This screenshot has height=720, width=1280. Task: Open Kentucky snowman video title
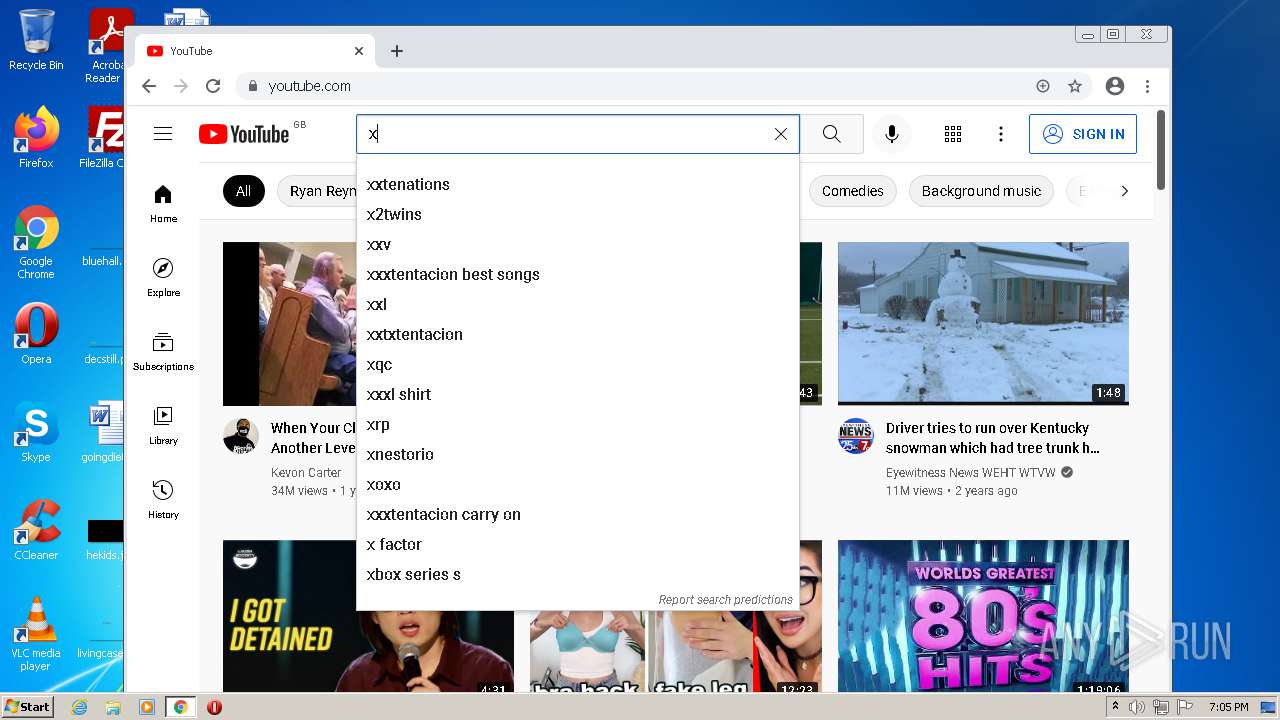click(992, 438)
